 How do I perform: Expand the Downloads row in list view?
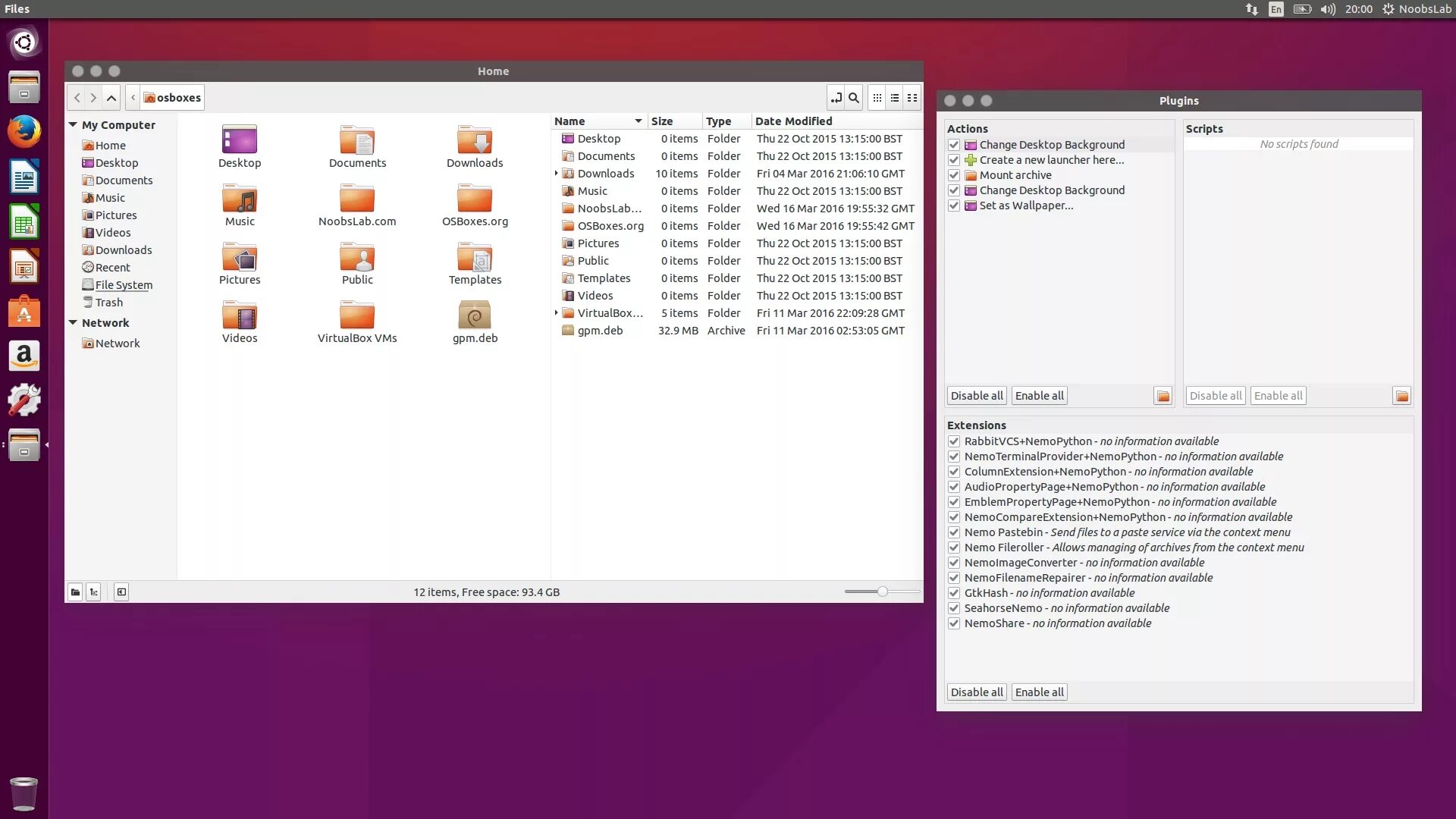point(557,174)
